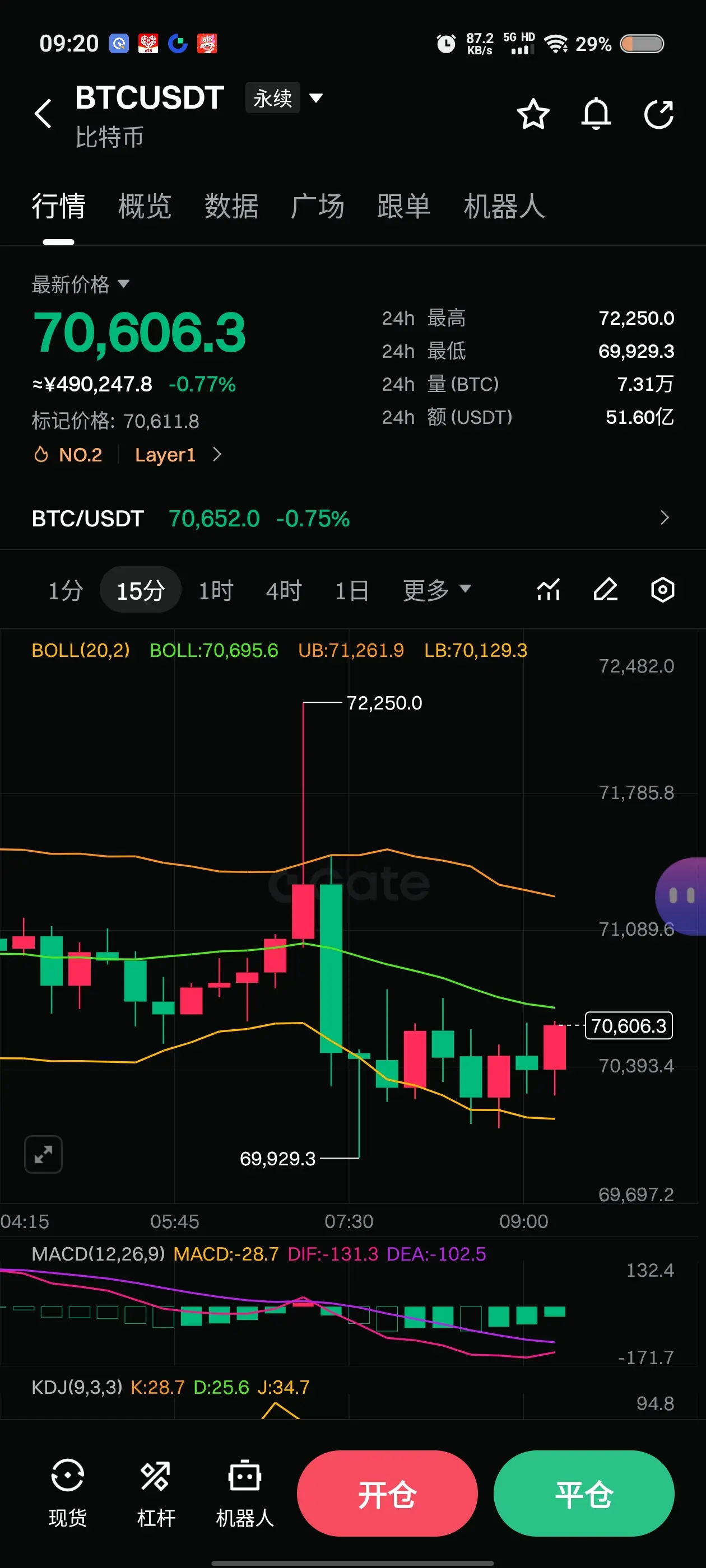
Task: Tap the green 平仓 button
Action: [583, 1493]
